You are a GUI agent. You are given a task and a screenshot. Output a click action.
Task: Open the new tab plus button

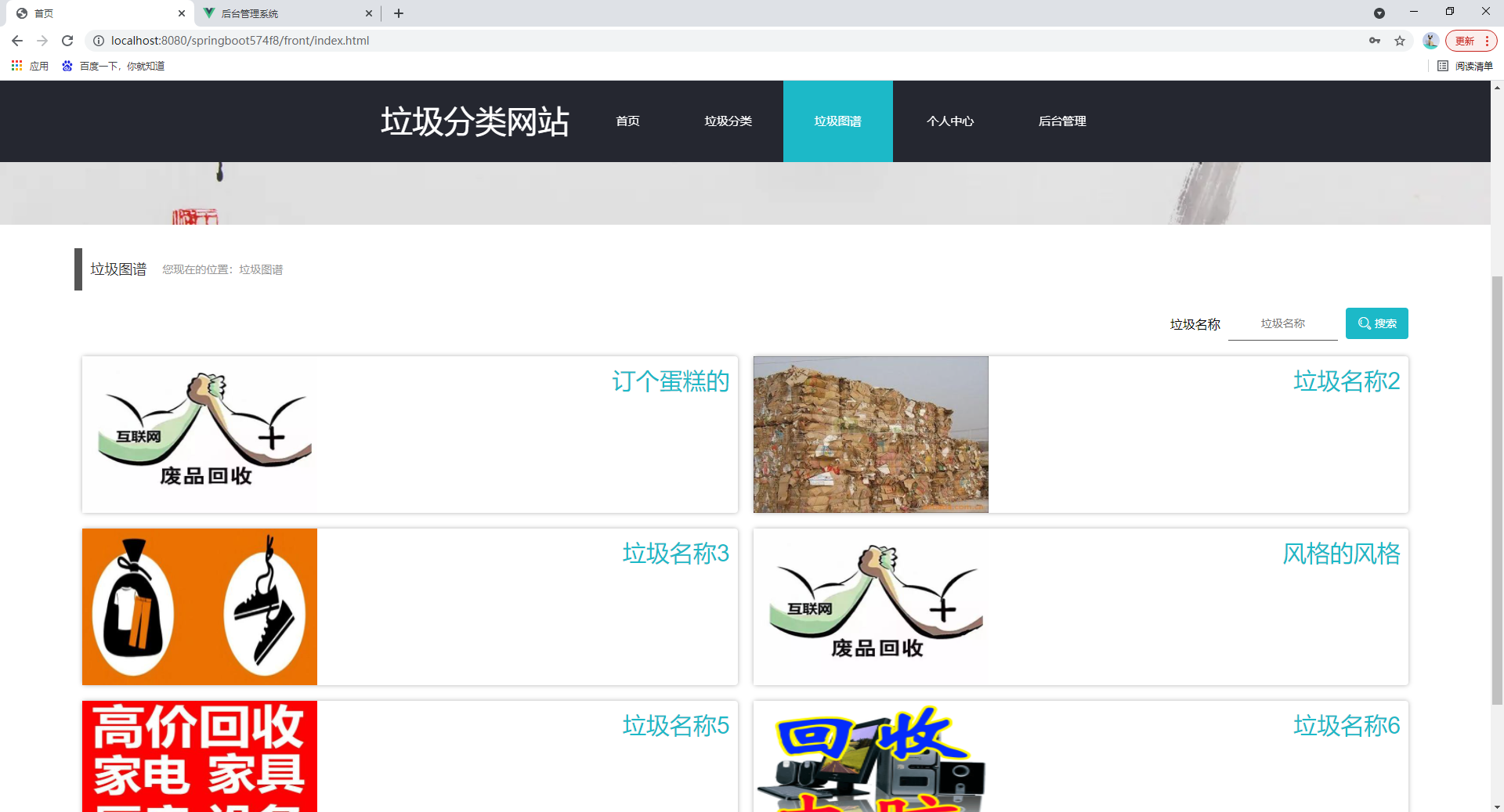click(x=399, y=13)
